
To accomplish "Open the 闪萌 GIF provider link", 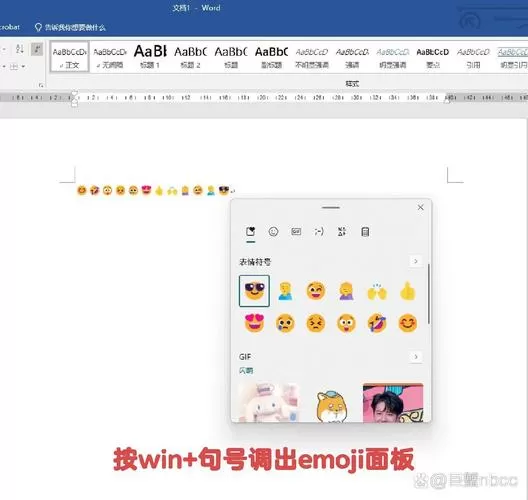I will pos(246,371).
